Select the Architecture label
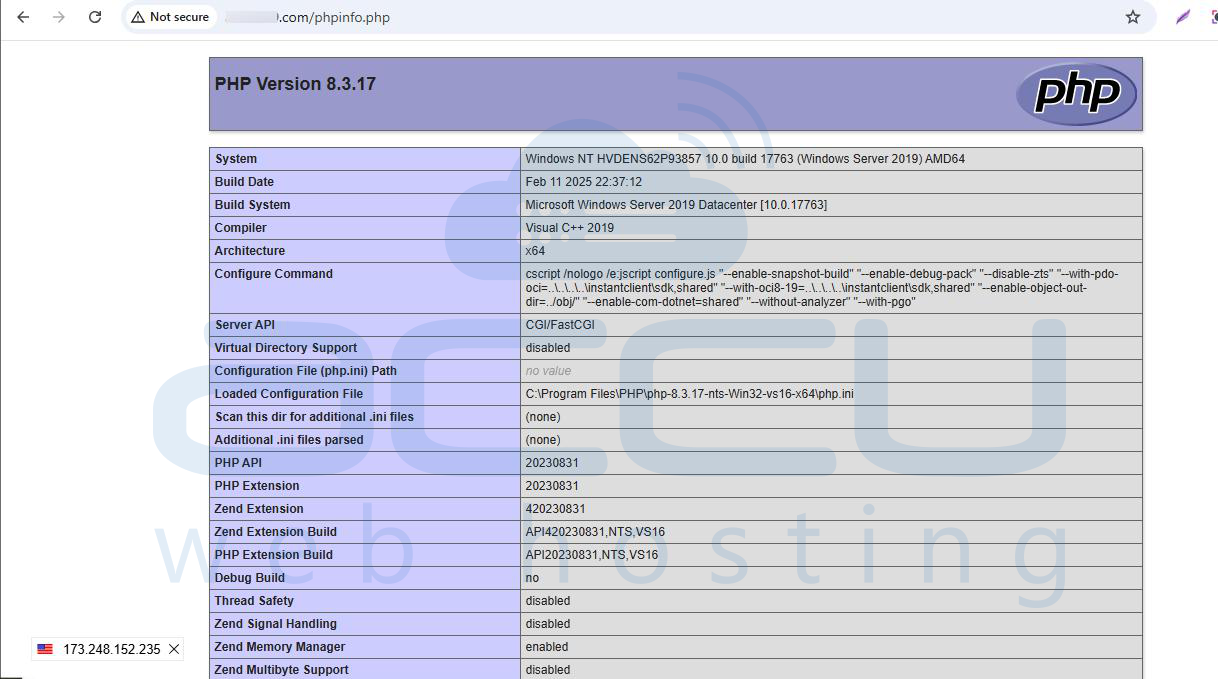Image resolution: width=1218 pixels, height=679 pixels. click(249, 251)
